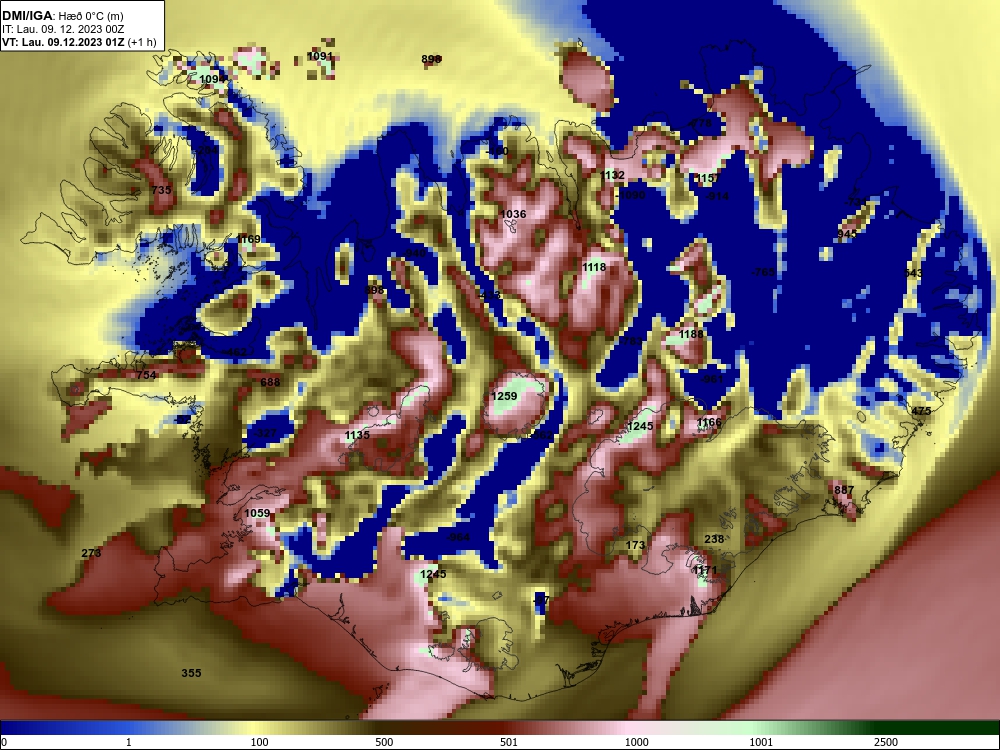Click the map value '1094'
1000x750 pixels.
[213, 79]
